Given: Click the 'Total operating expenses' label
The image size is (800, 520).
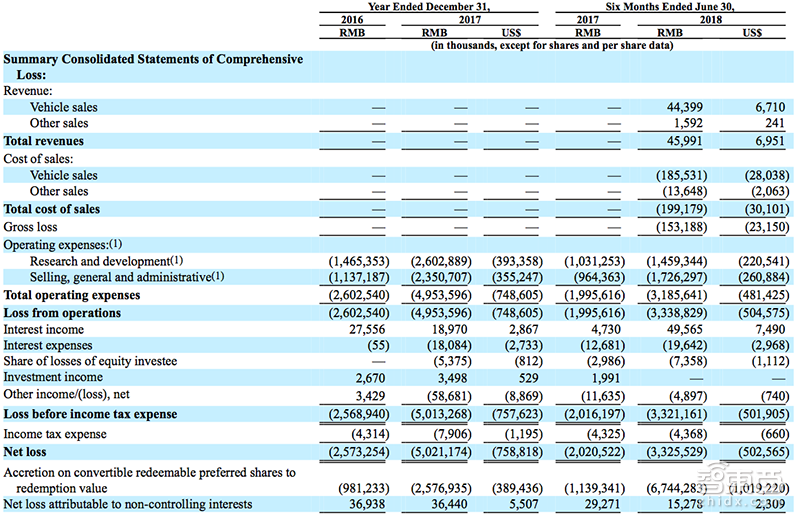Looking at the screenshot, I should [x=72, y=295].
